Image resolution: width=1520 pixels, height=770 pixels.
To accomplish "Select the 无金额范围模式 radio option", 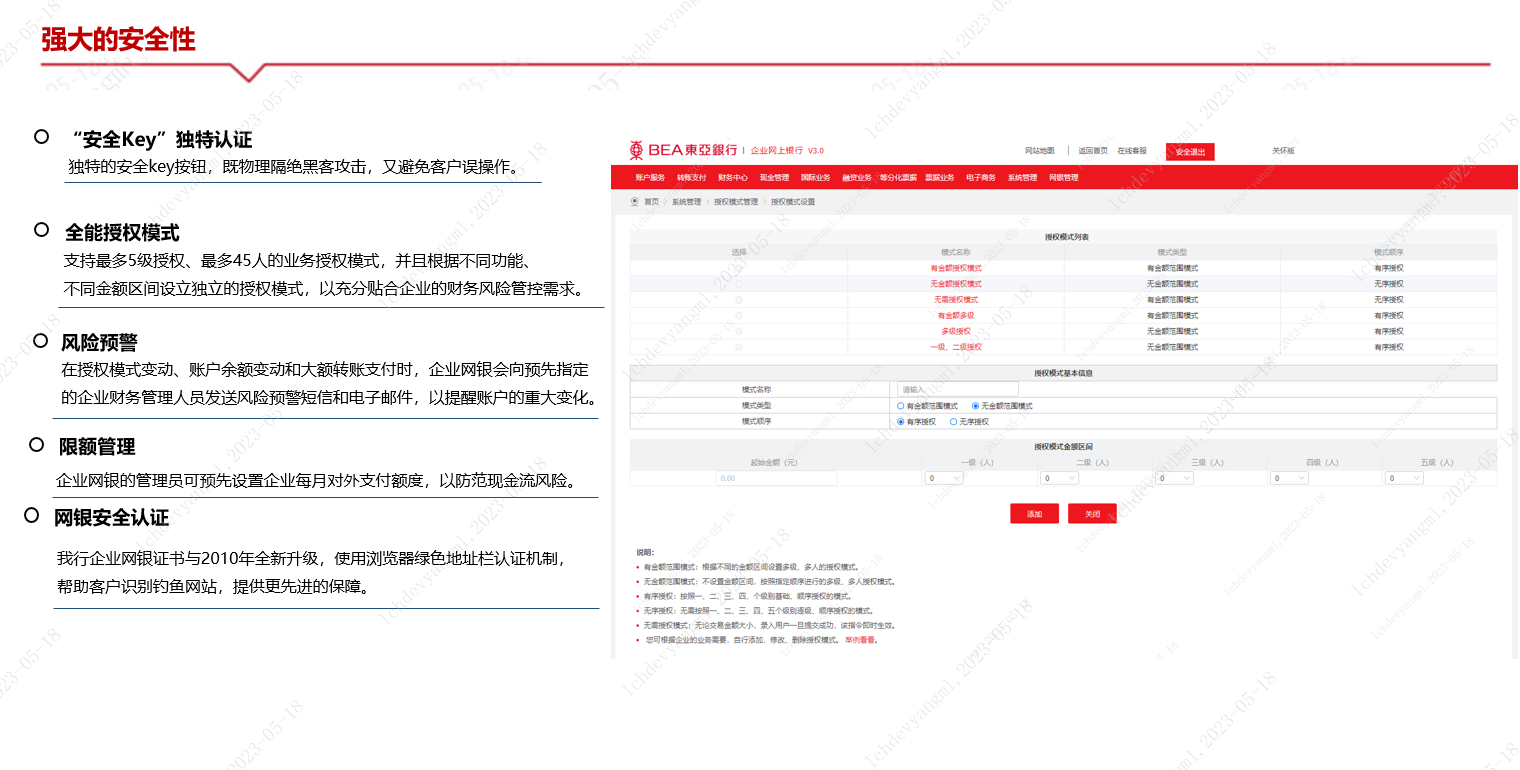I will click(x=976, y=406).
